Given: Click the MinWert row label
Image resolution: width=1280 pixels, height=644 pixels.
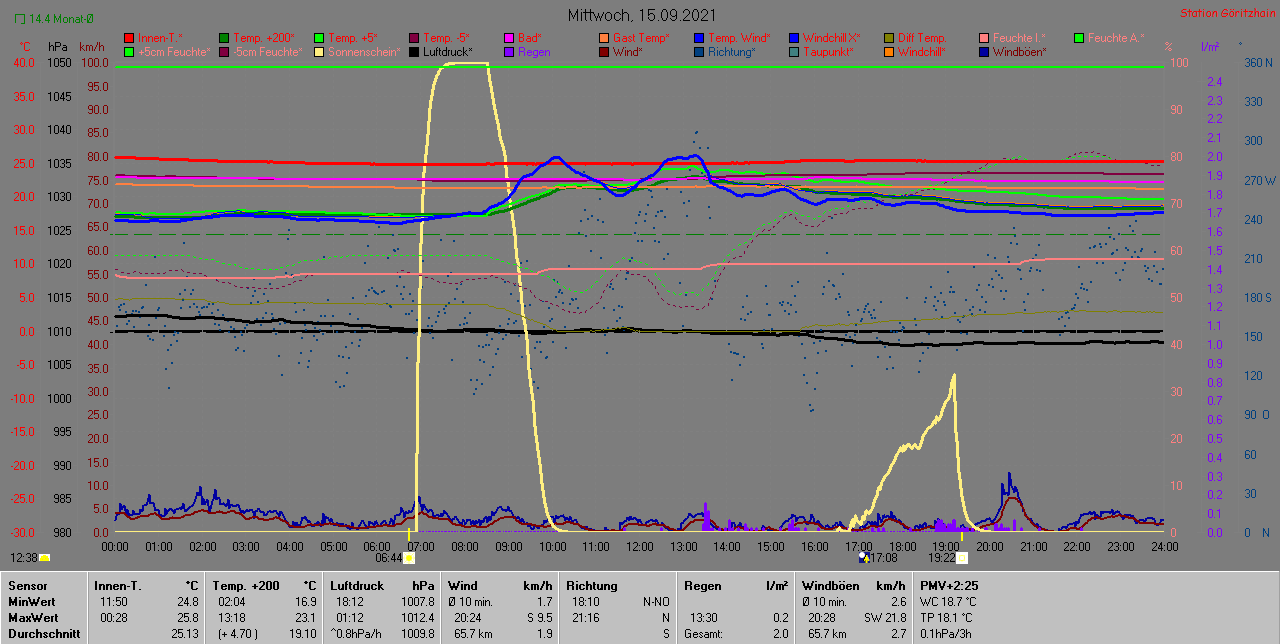Looking at the screenshot, I should [x=30, y=602].
